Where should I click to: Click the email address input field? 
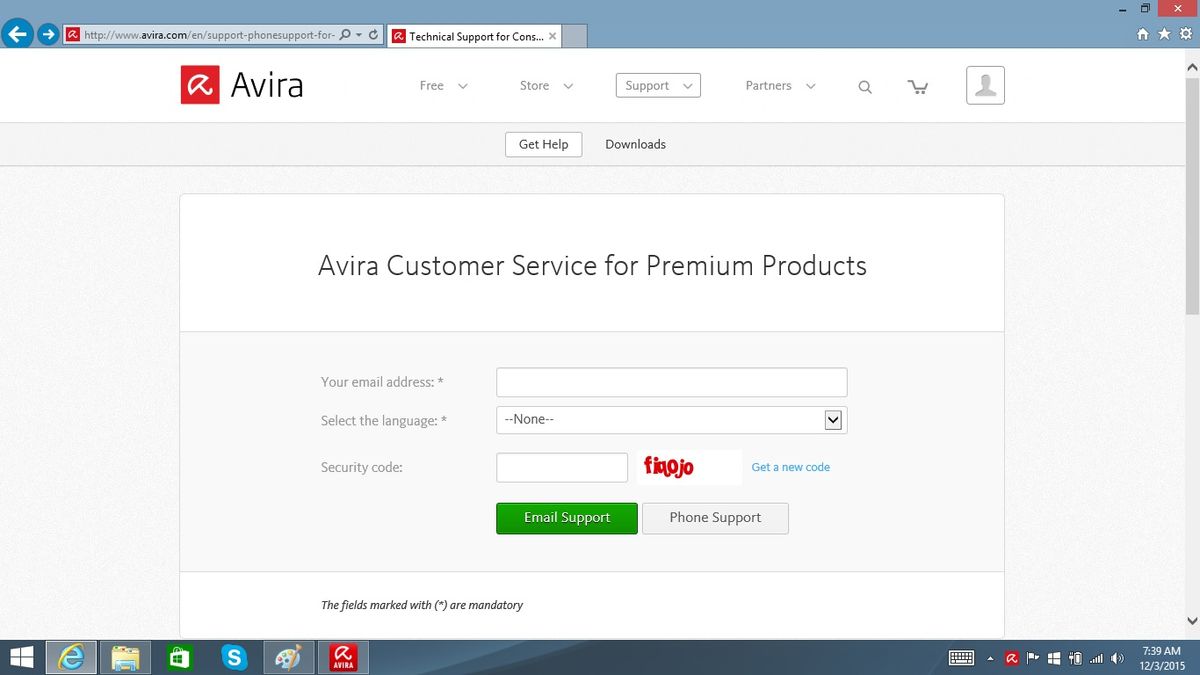[x=672, y=382]
